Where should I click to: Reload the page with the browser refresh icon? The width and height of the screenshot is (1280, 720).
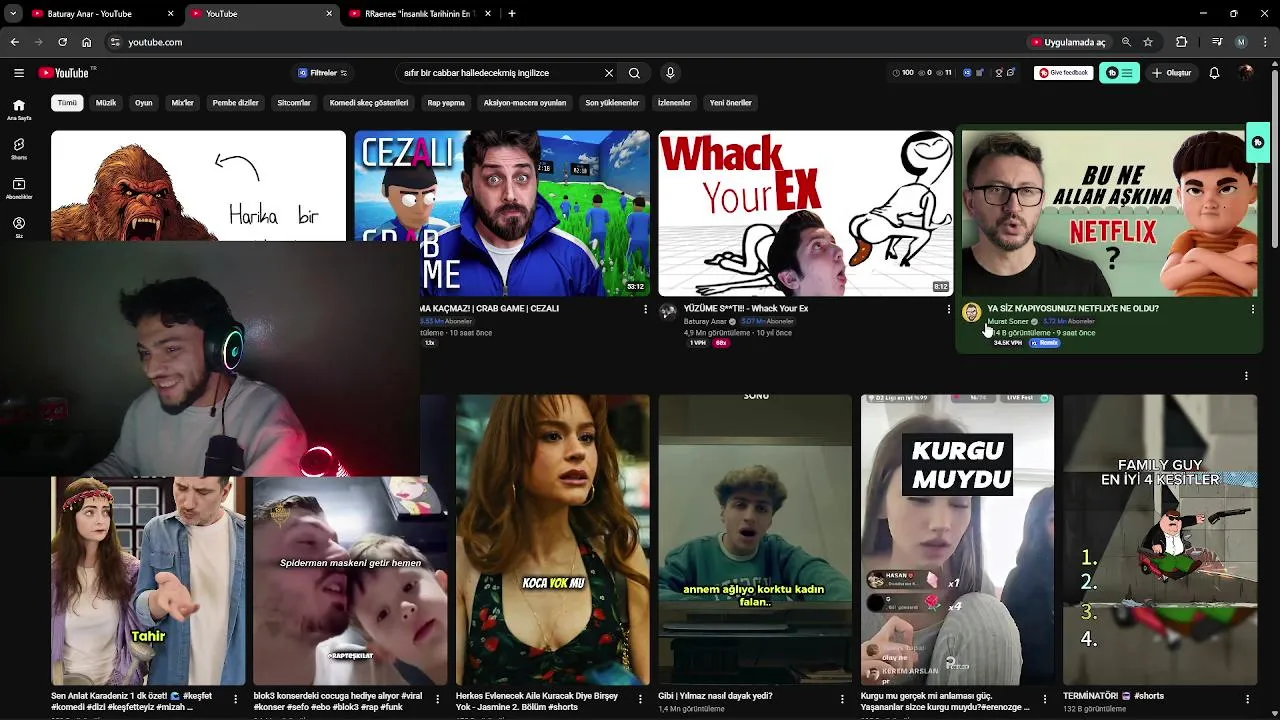coord(62,42)
